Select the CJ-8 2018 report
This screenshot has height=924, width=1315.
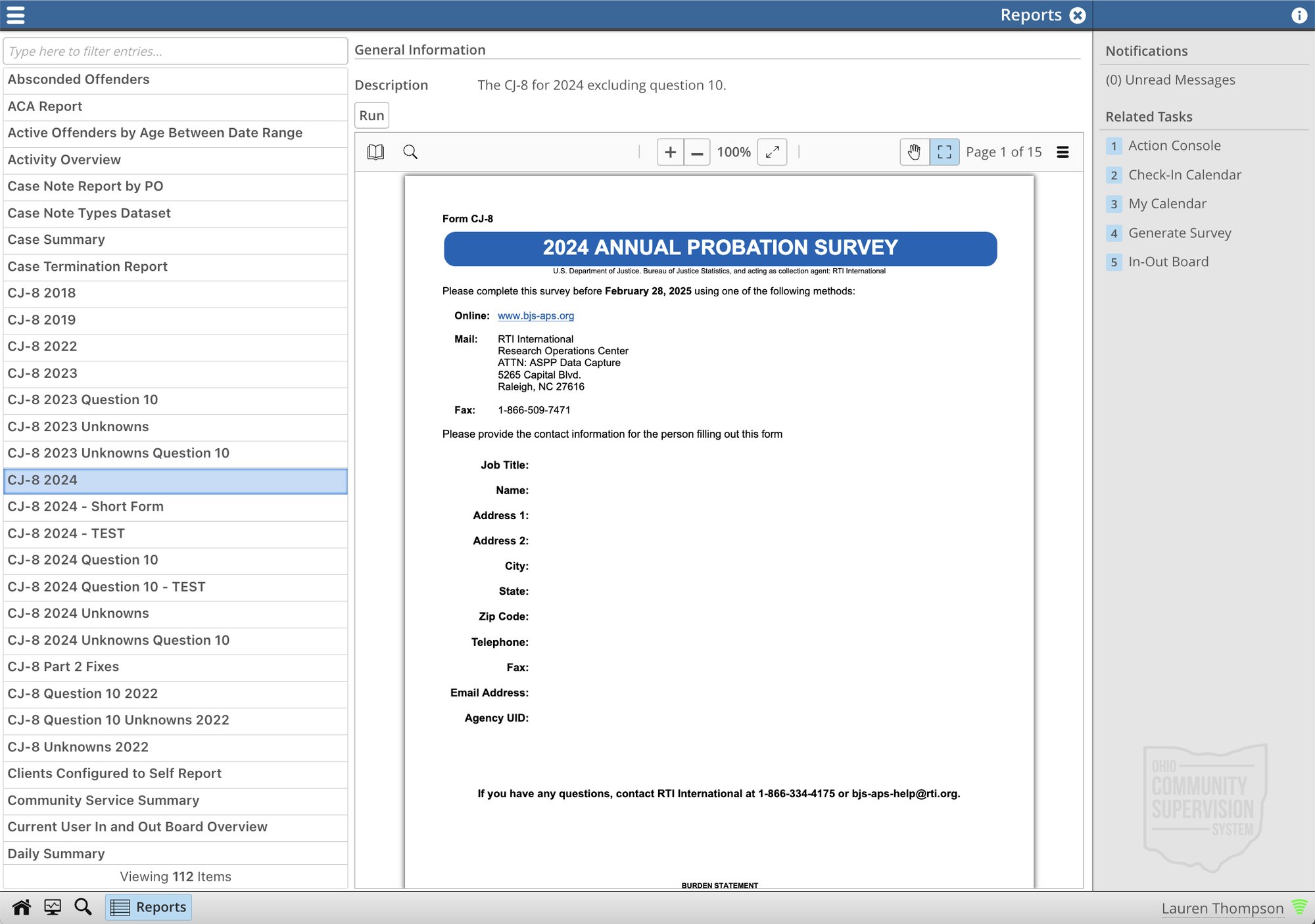pos(176,293)
